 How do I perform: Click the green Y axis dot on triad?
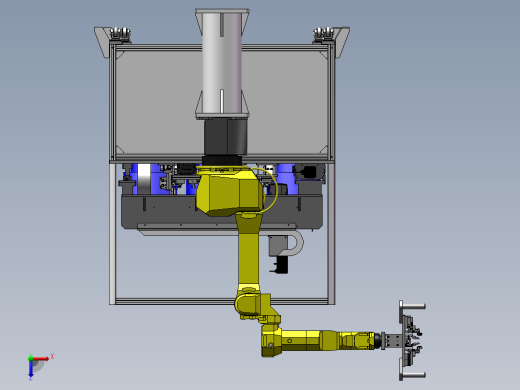click(31, 359)
